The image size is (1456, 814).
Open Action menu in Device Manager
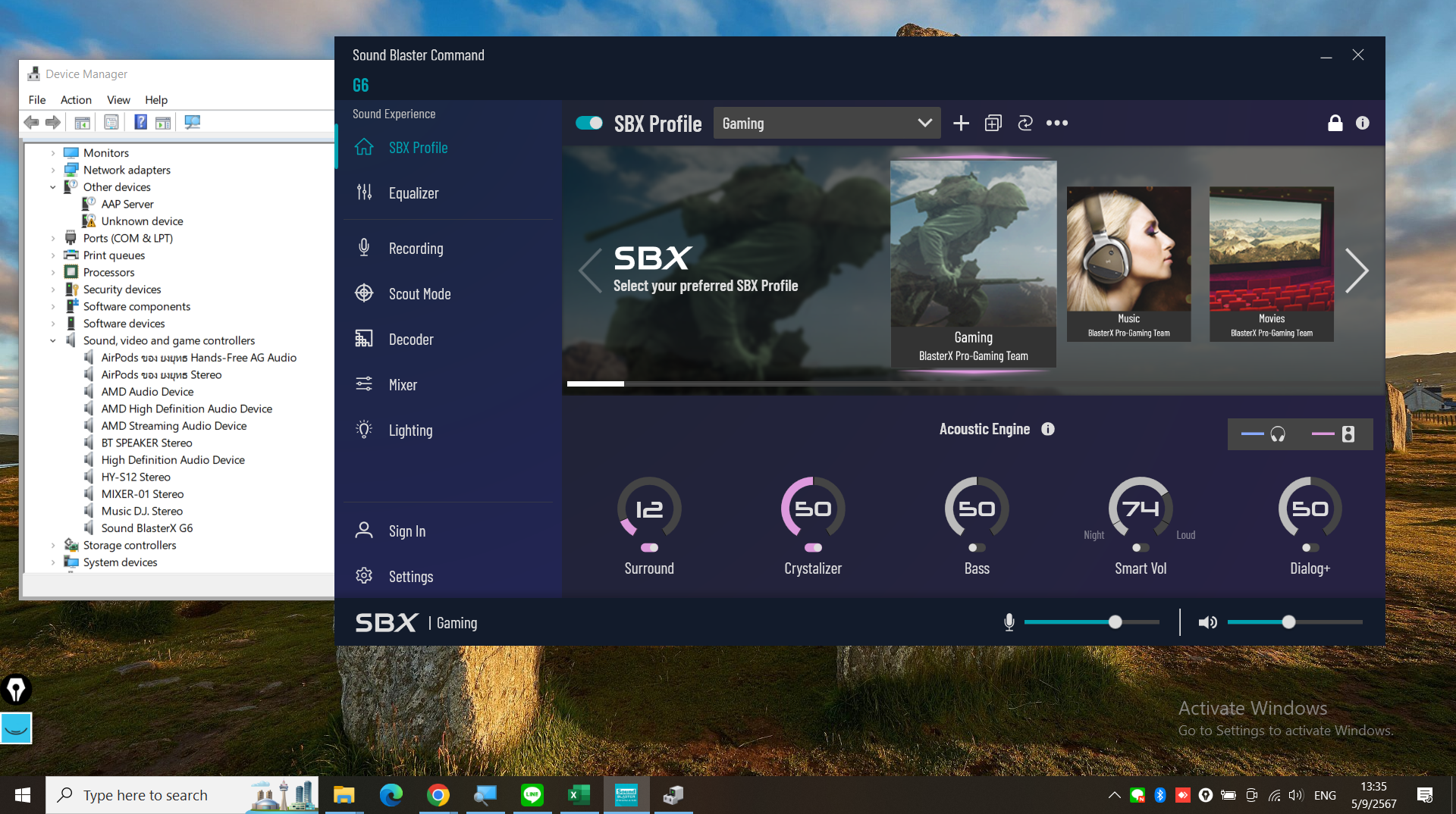click(x=76, y=100)
